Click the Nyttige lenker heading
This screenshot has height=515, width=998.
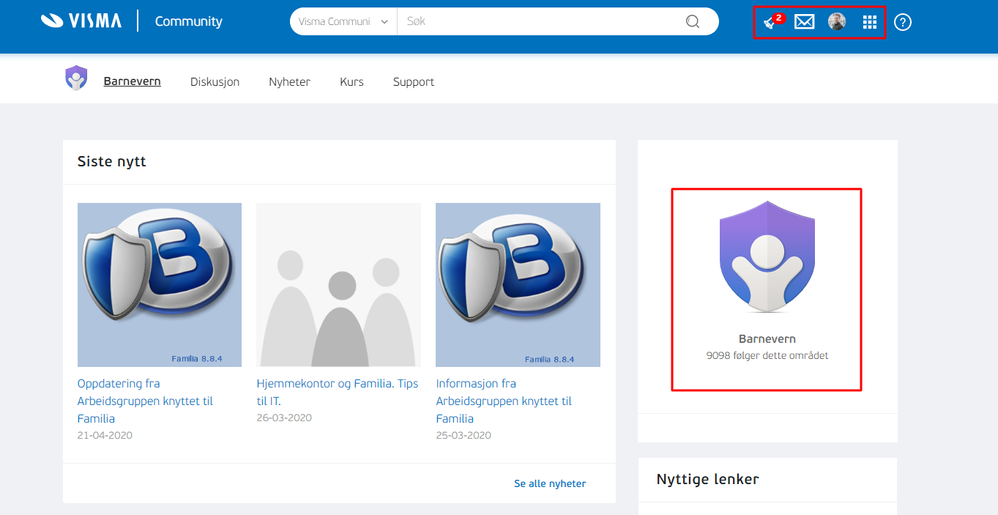707,479
